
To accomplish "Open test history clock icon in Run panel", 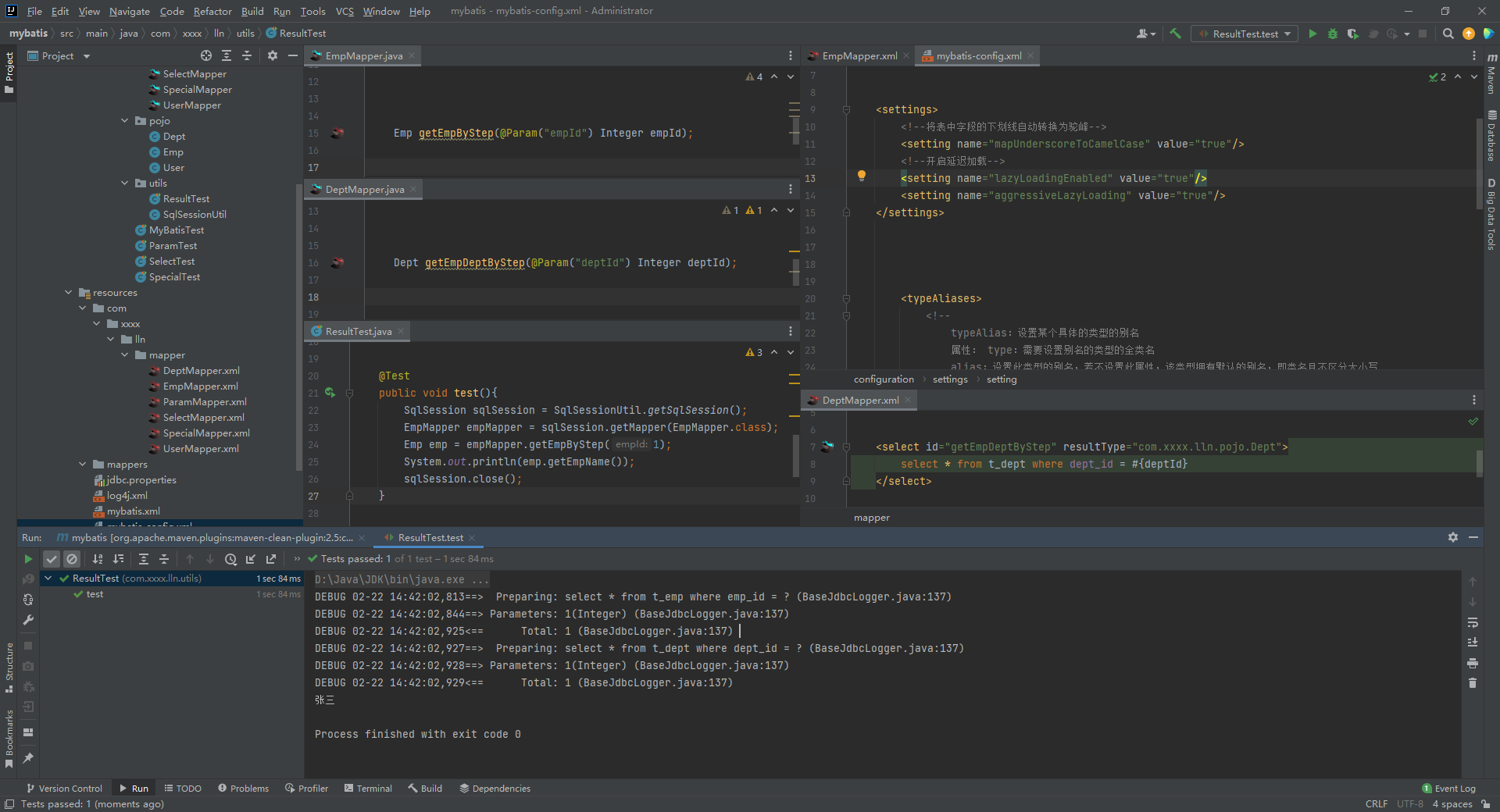I will (x=230, y=559).
